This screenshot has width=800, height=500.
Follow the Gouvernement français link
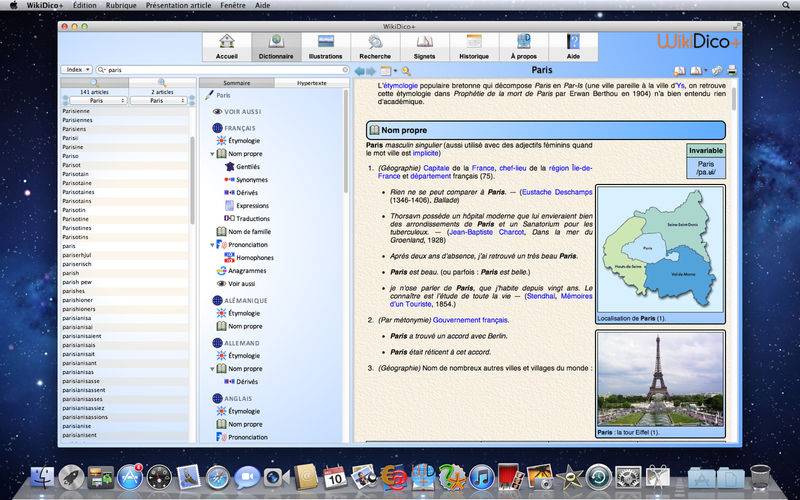tap(470, 320)
